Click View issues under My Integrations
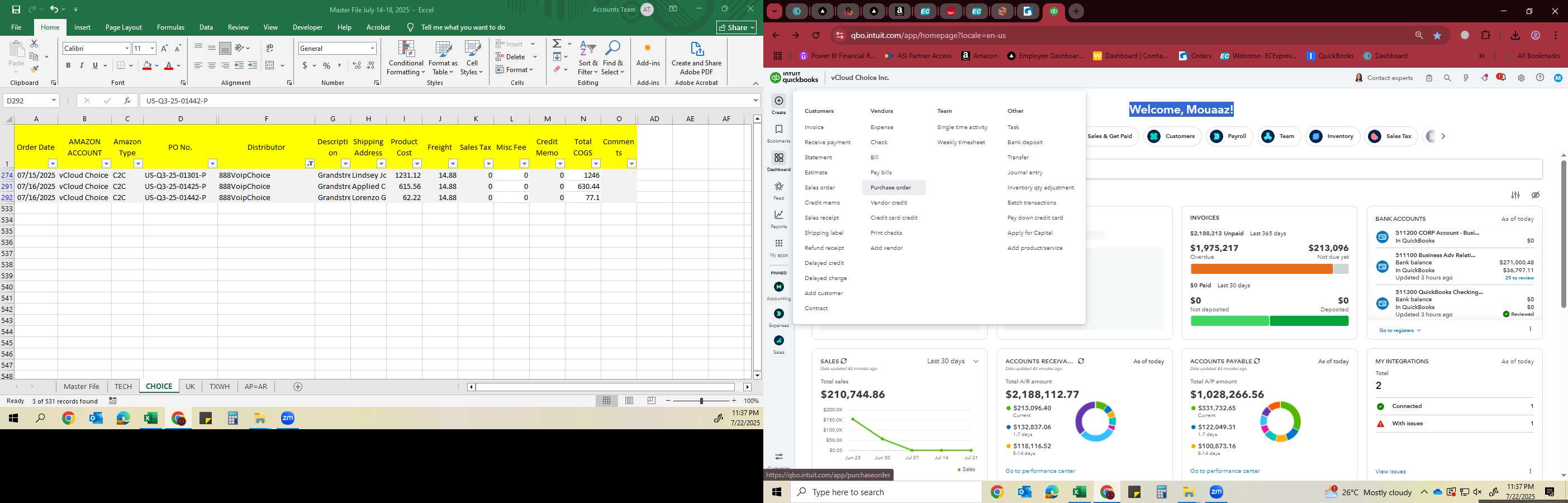Viewport: 1568px width, 503px height. click(1390, 471)
